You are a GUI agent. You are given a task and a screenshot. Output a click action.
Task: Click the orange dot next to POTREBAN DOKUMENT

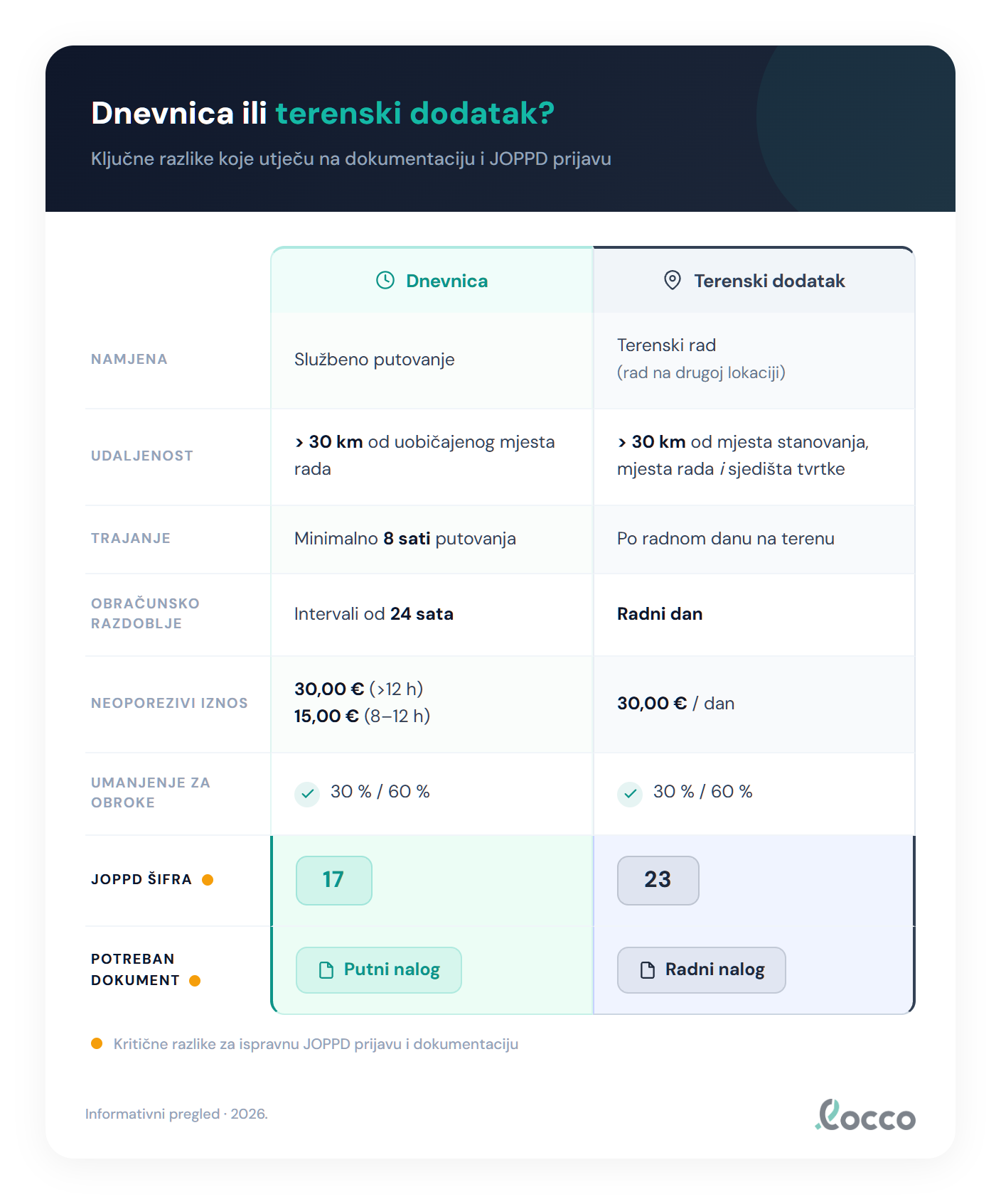coord(195,981)
